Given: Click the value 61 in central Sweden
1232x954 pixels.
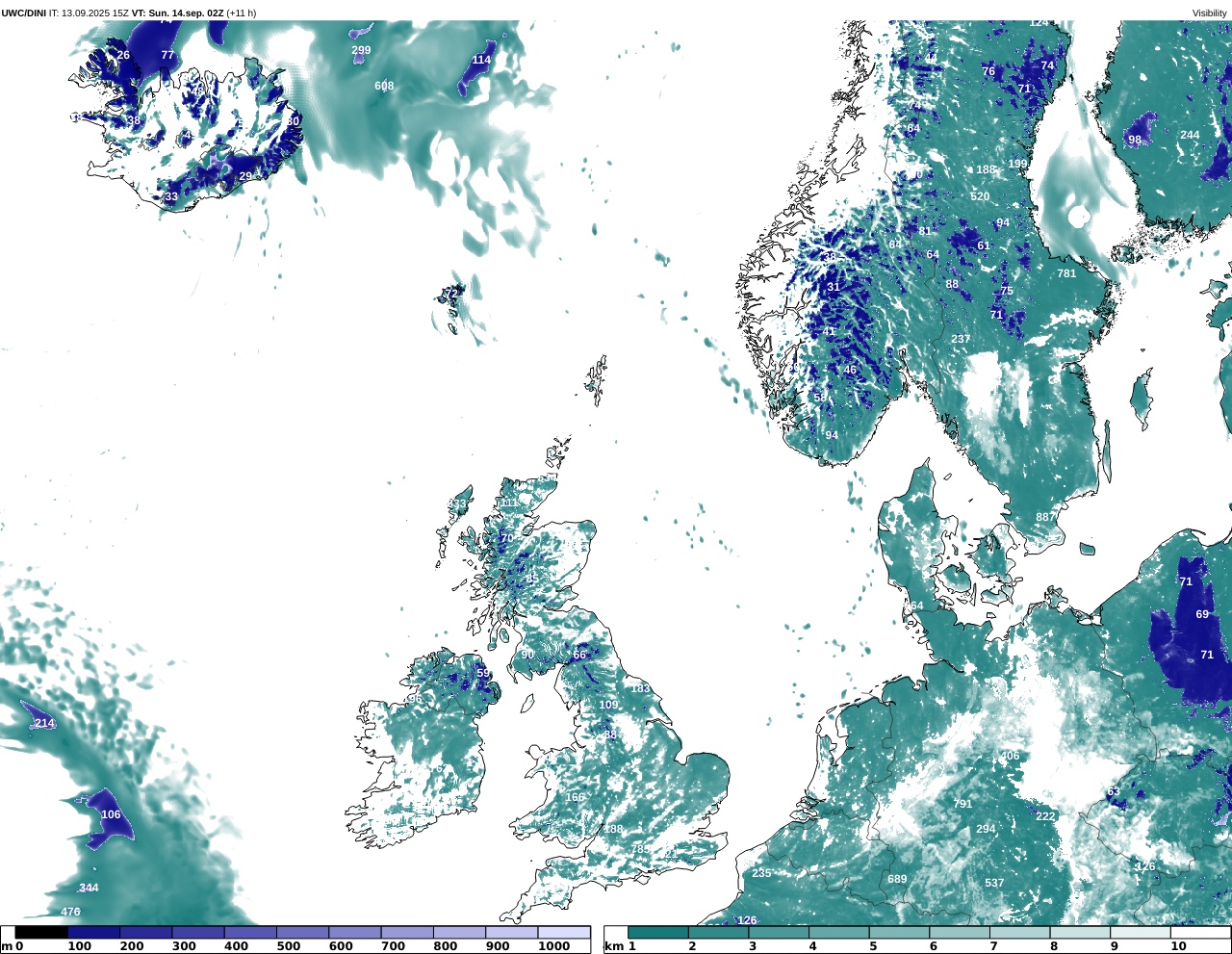Looking at the screenshot, I should [984, 246].
